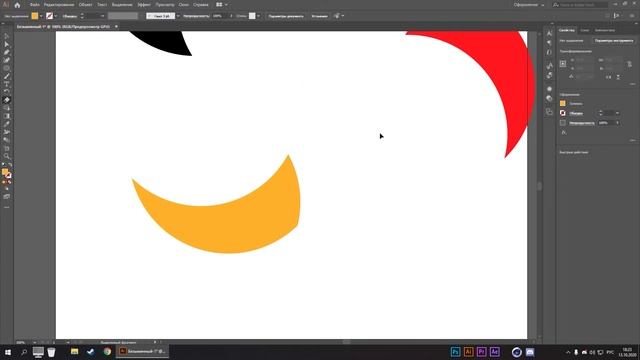This screenshot has width=640, height=360.
Task: Show more Transform options ellipsis
Action: pyautogui.click(x=633, y=84)
